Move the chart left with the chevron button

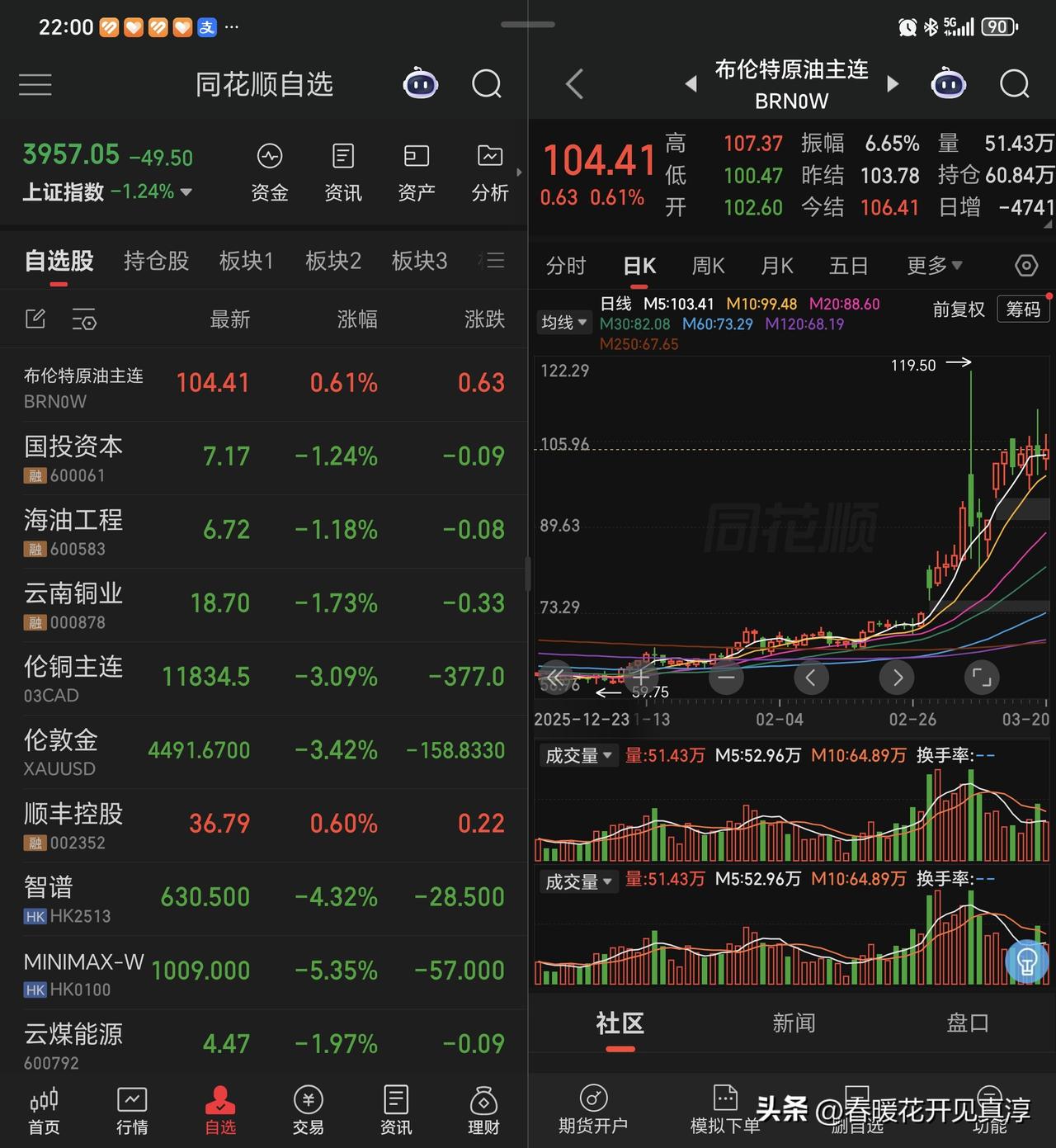click(811, 678)
